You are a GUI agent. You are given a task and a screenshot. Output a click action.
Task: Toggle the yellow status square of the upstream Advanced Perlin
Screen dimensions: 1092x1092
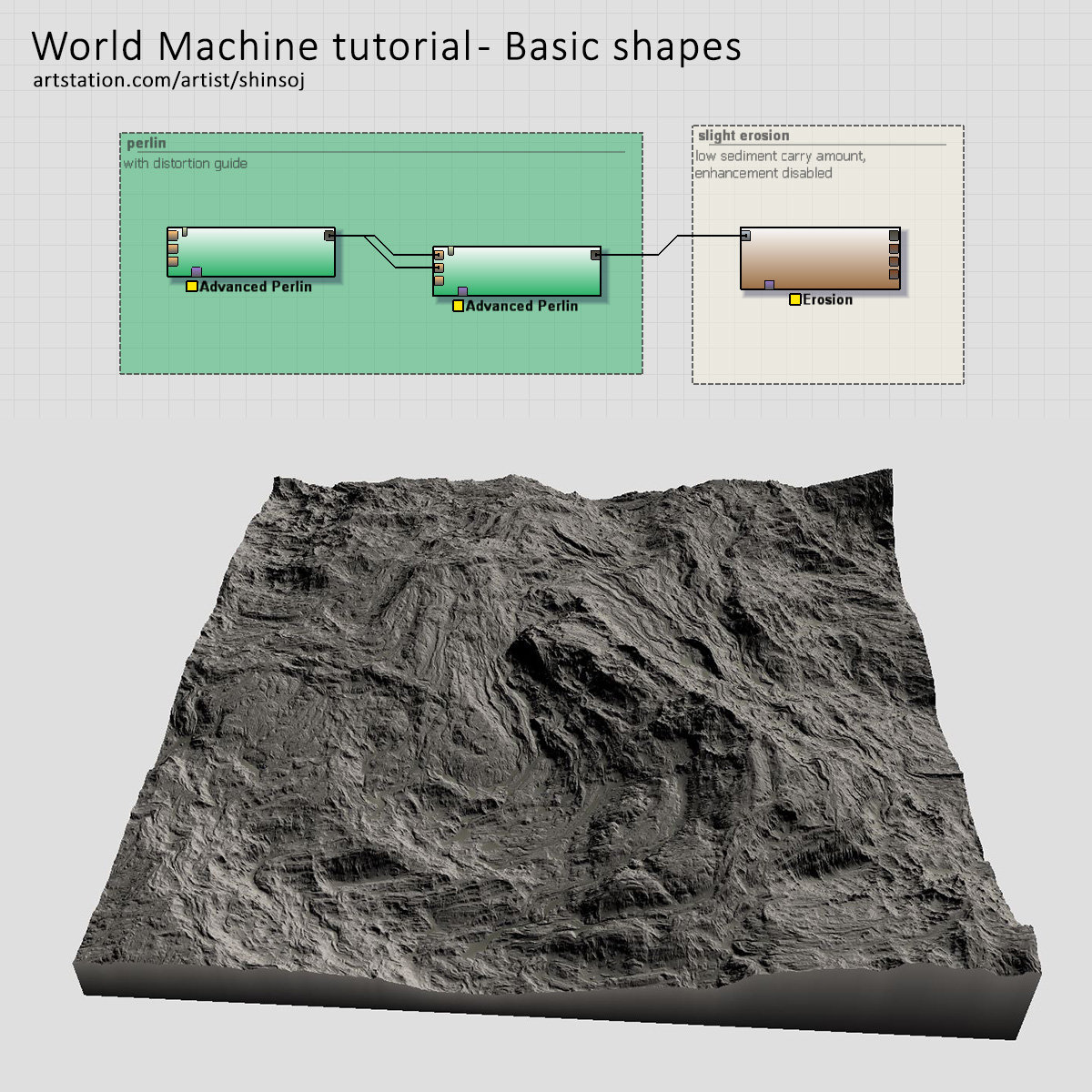192,287
